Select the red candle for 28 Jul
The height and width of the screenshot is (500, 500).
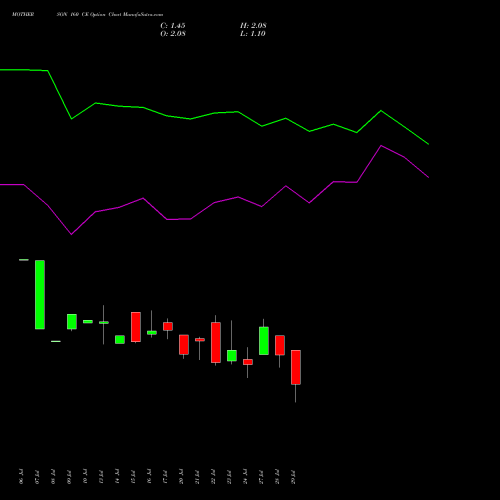(280, 345)
